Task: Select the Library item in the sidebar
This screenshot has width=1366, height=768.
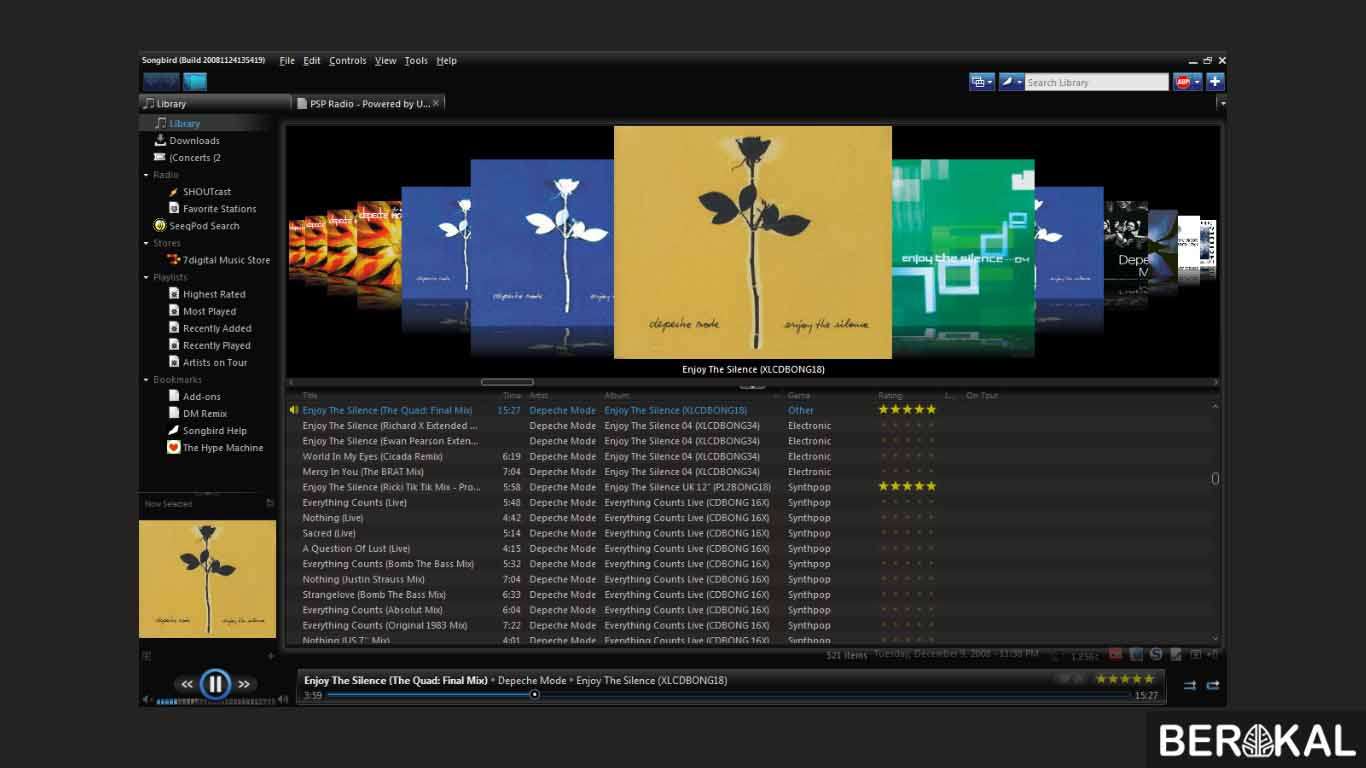Action: point(183,123)
